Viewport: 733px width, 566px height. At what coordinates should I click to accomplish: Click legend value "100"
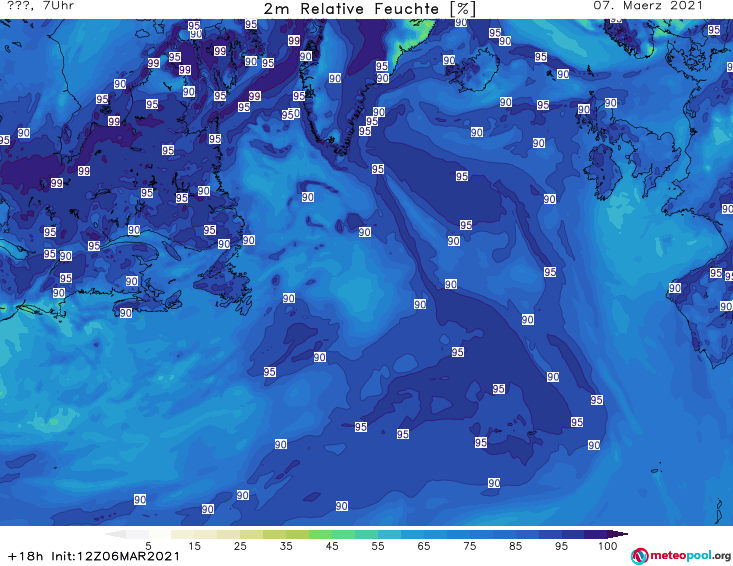click(607, 546)
